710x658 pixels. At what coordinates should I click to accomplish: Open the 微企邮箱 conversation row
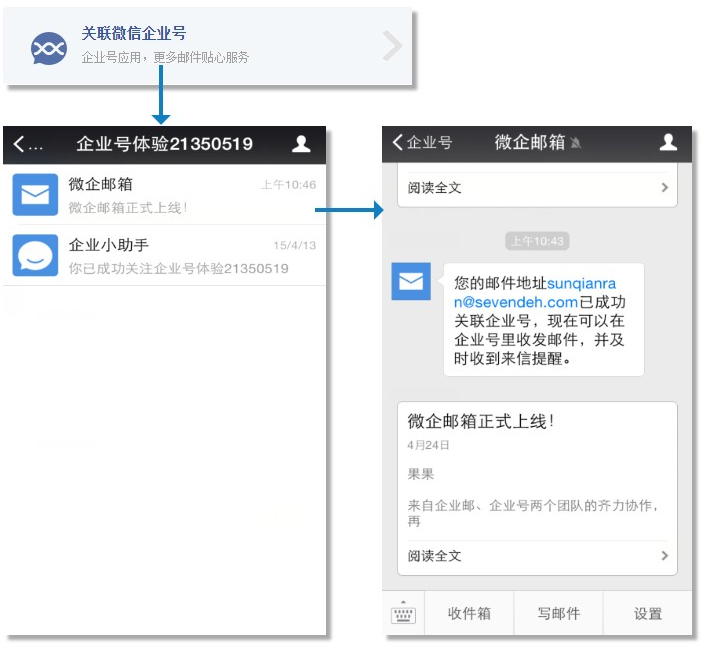[x=164, y=195]
